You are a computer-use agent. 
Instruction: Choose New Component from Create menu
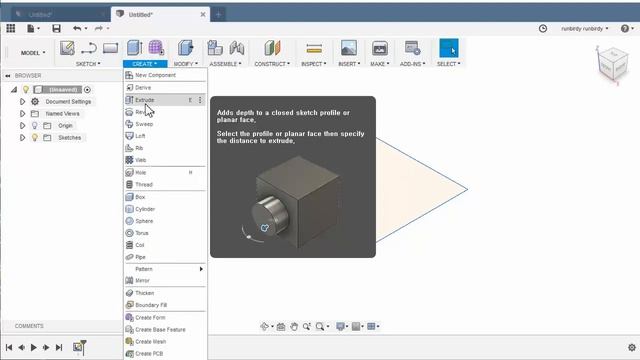165,75
